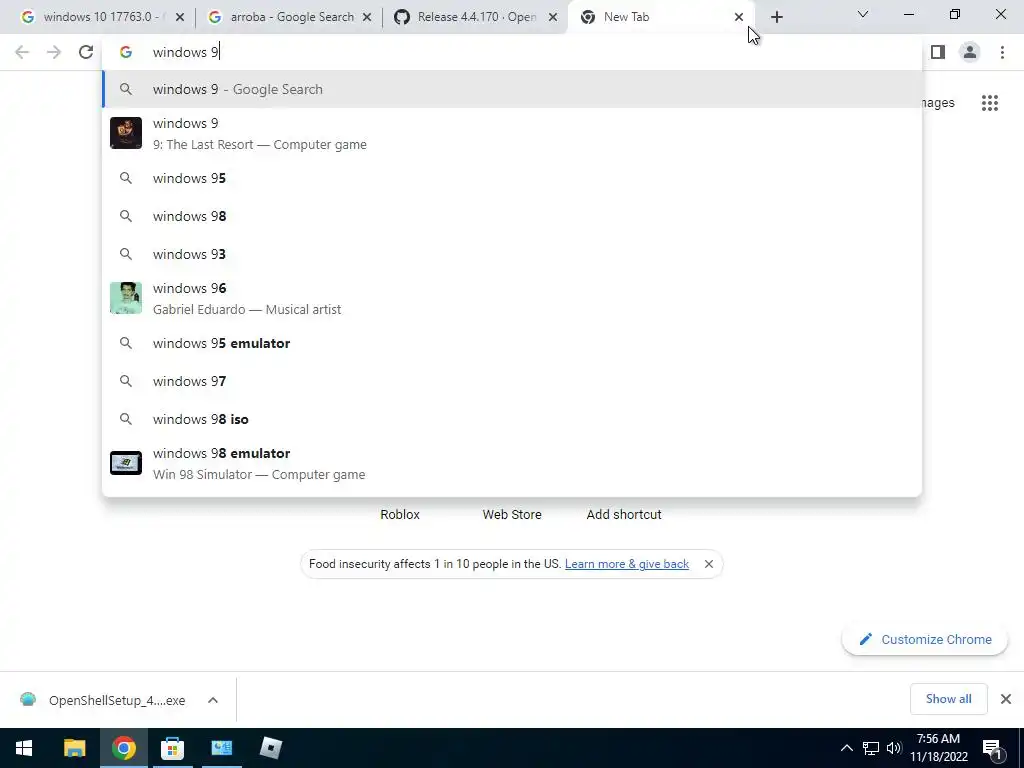
Task: Open the Web Store shortcut
Action: coord(512,515)
